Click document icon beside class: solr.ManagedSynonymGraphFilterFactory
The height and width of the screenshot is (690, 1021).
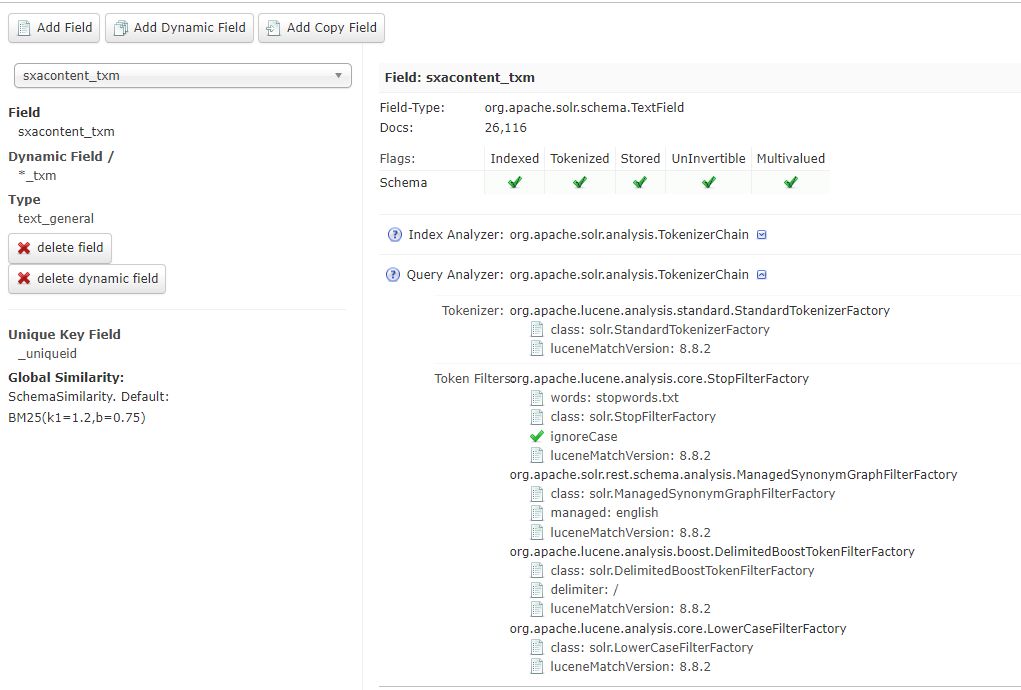click(537, 493)
